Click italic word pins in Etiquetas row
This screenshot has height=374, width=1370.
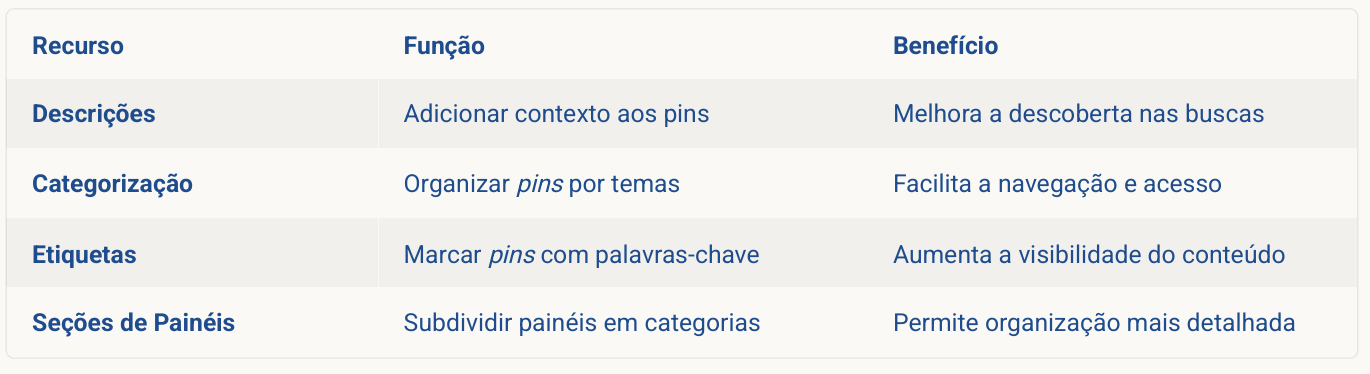(x=511, y=255)
